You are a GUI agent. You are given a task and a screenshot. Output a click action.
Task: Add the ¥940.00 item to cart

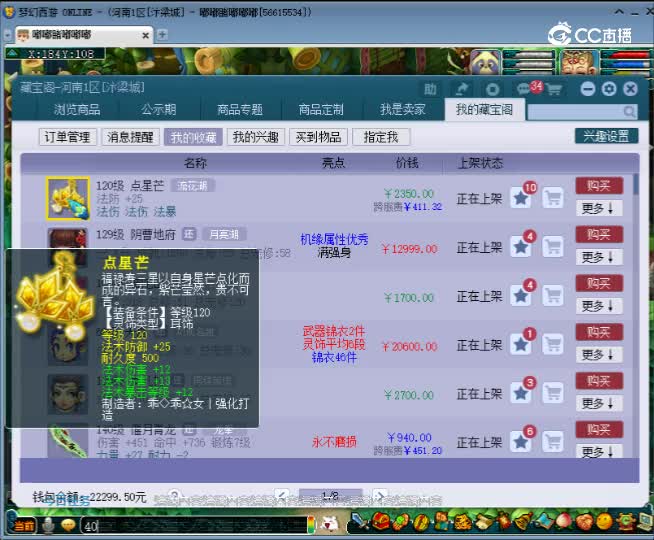pyautogui.click(x=553, y=442)
